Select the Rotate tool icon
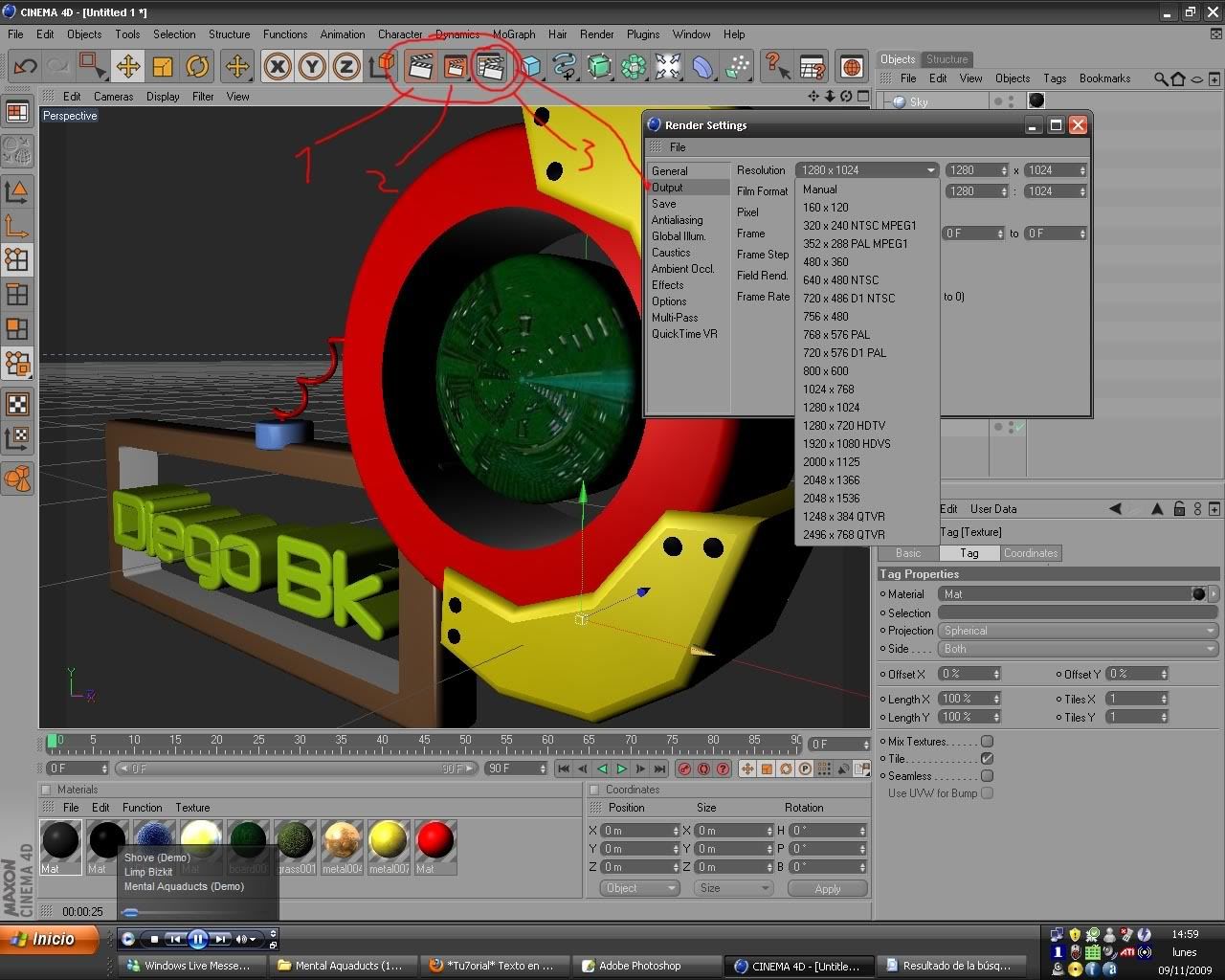1225x980 pixels. pos(197,66)
